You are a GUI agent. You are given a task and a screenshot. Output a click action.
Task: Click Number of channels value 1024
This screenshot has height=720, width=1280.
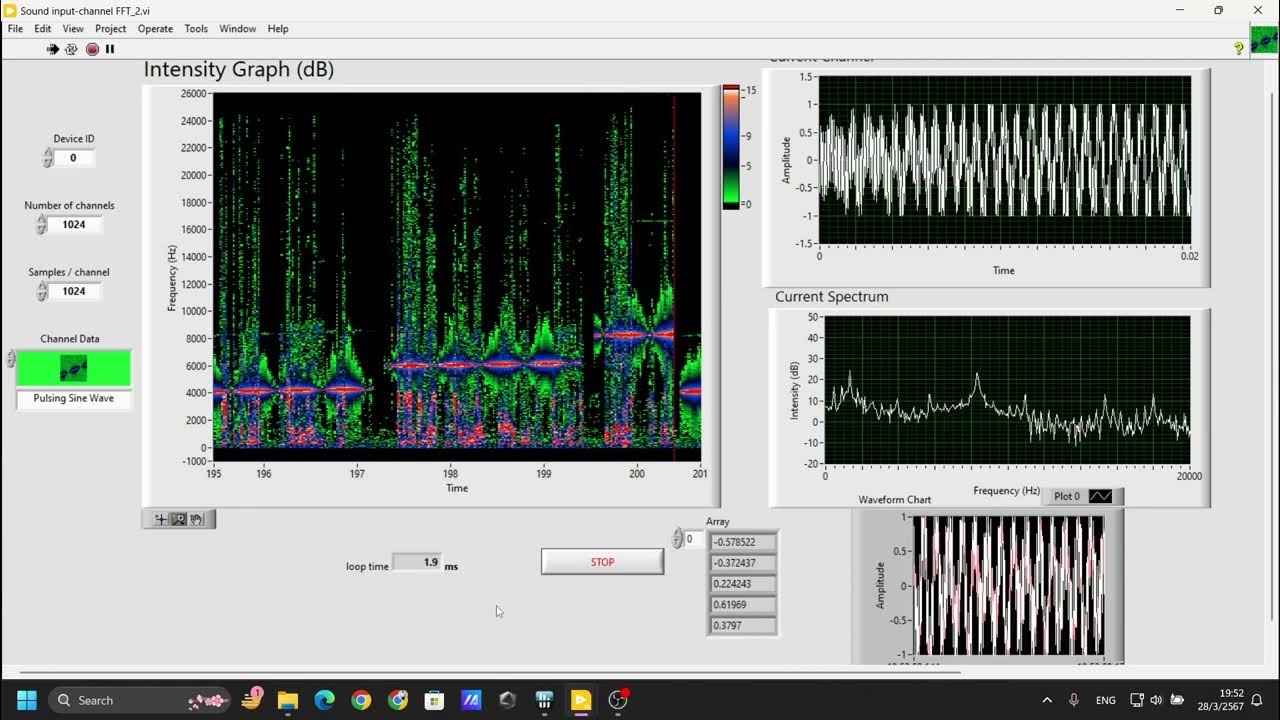click(x=74, y=225)
